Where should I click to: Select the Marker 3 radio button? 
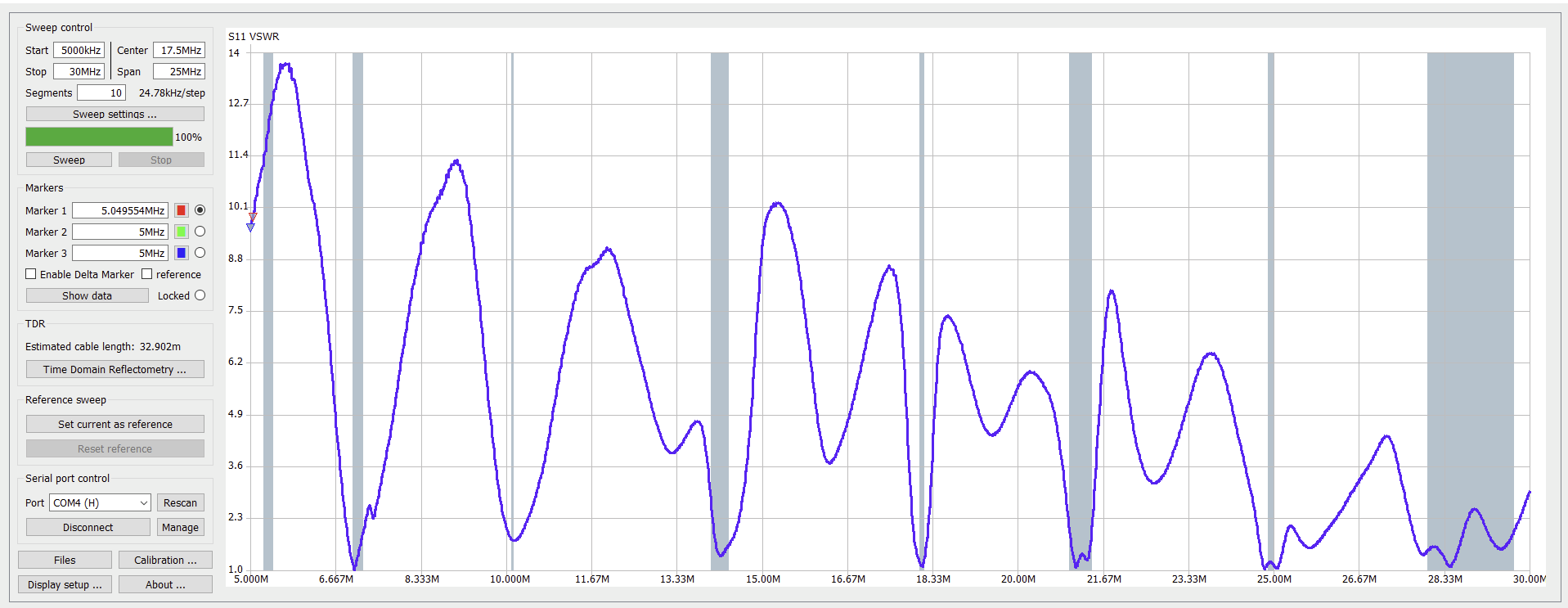[200, 253]
